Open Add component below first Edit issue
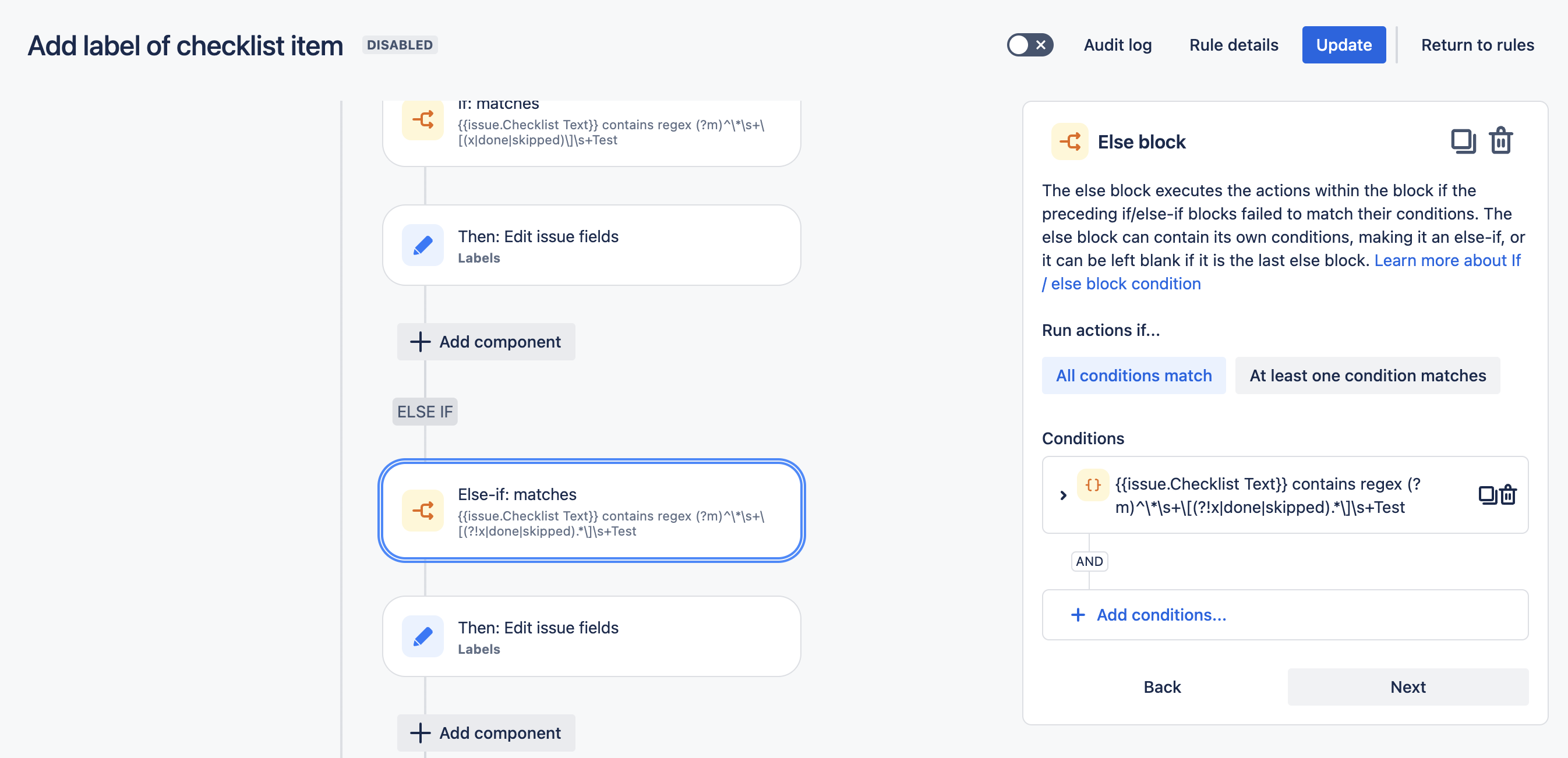 pos(486,342)
